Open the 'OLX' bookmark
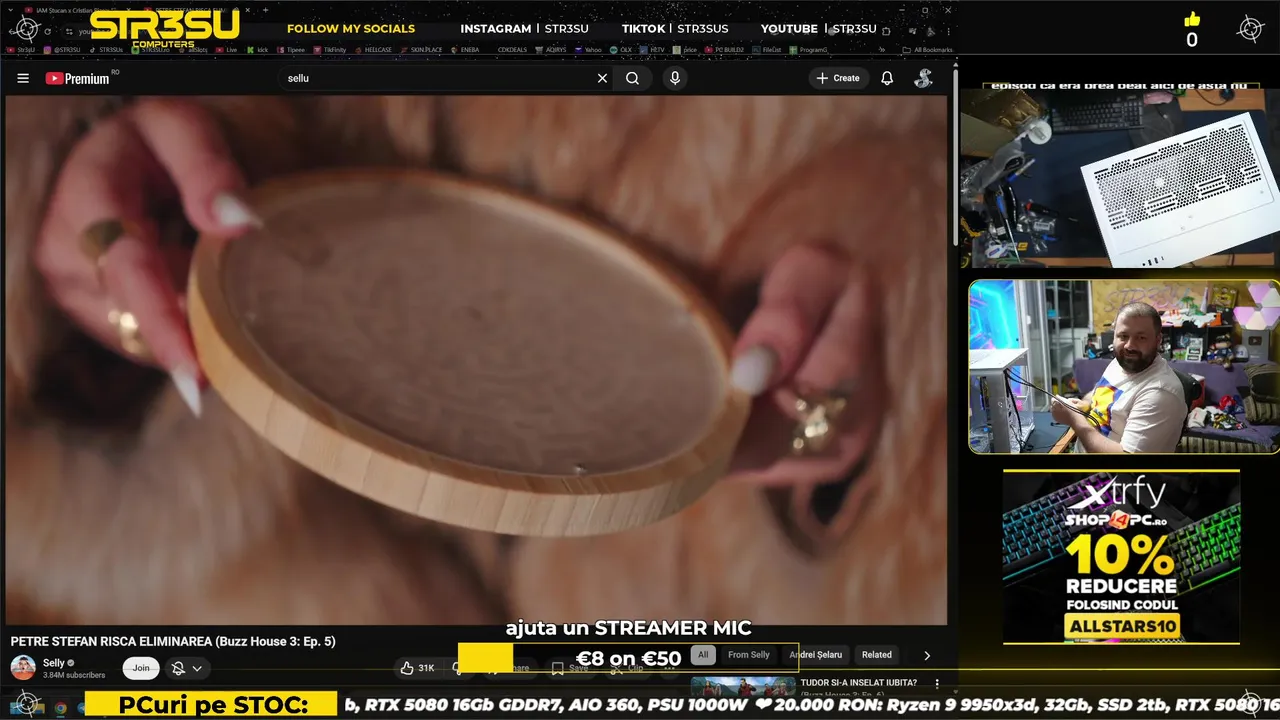This screenshot has width=1280, height=720. click(x=621, y=49)
